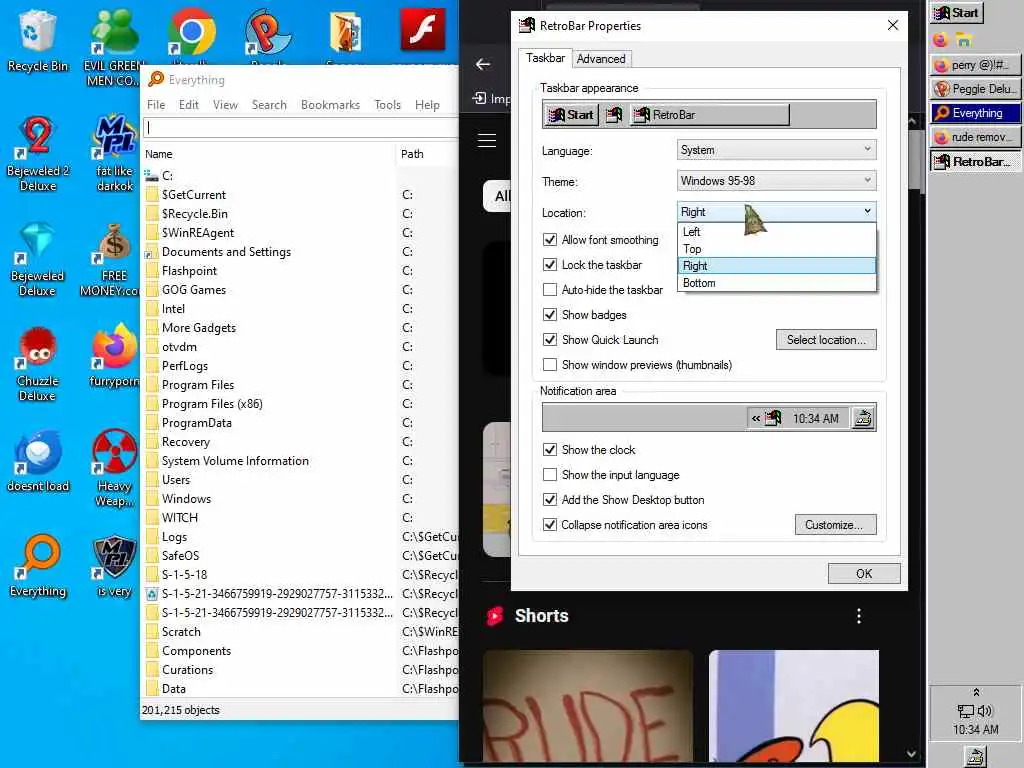Toggle Add the Show Desktop button checkbox
Image resolution: width=1024 pixels, height=768 pixels.
[x=550, y=500]
